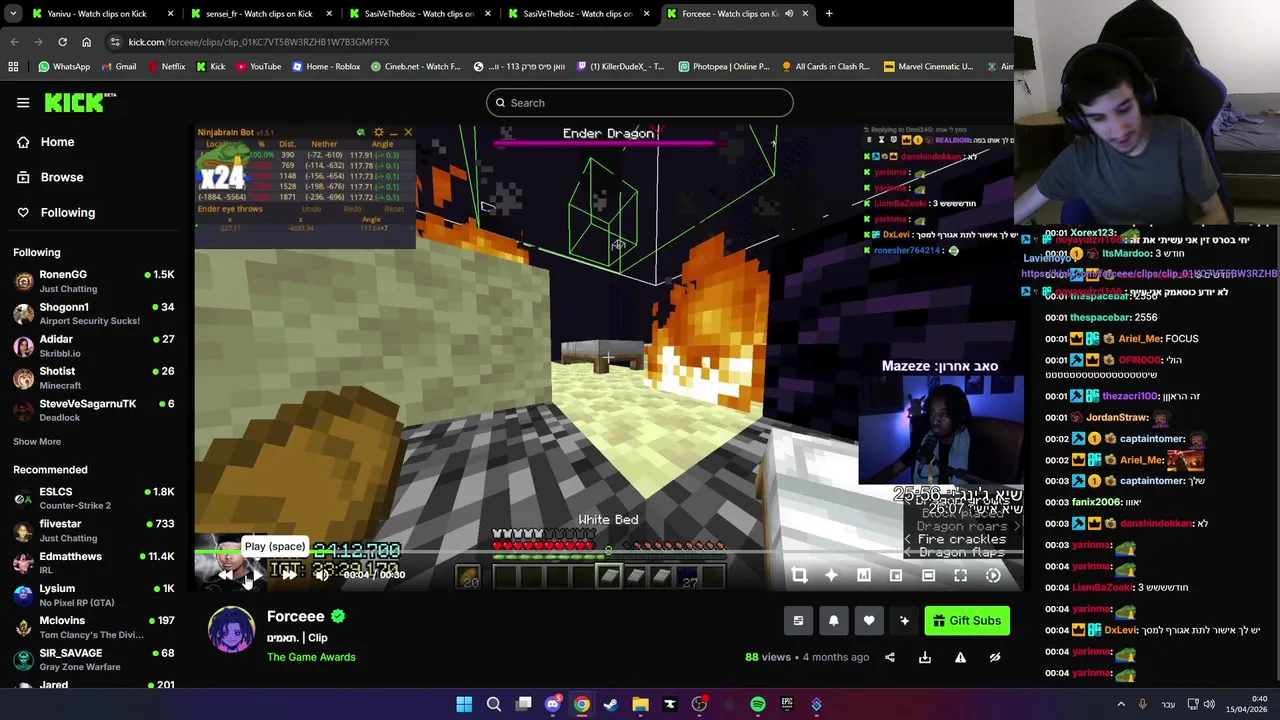Image resolution: width=1280 pixels, height=720 pixels.
Task: Open the YouTube bookmark
Action: coord(259,67)
